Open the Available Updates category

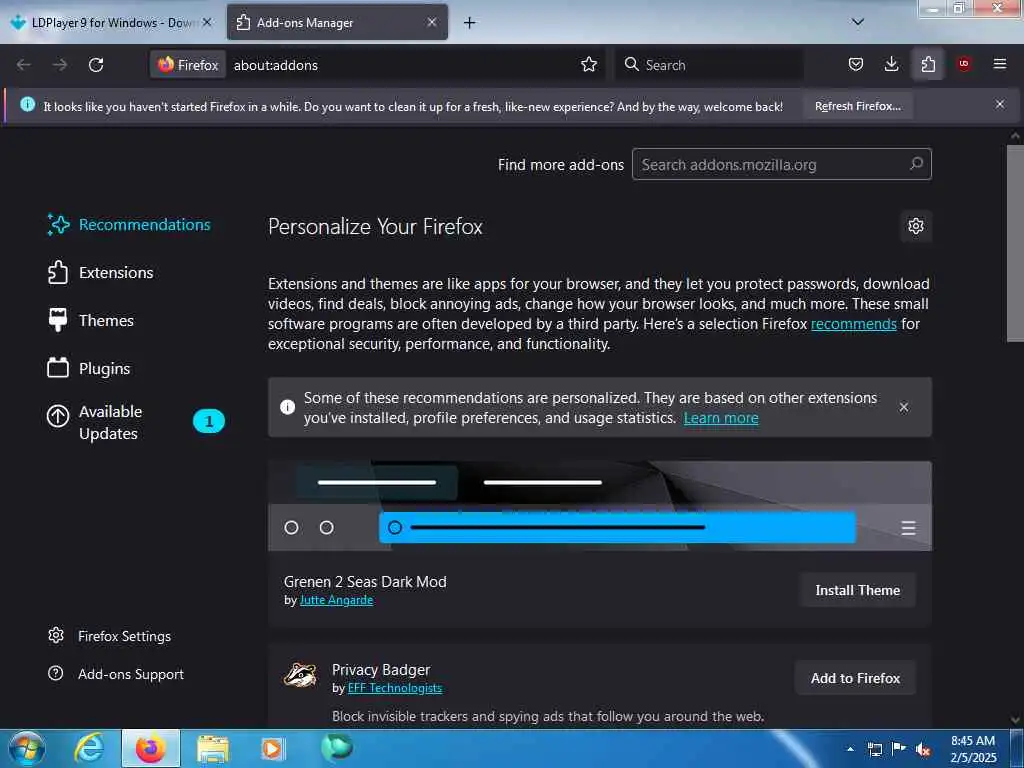coord(135,422)
